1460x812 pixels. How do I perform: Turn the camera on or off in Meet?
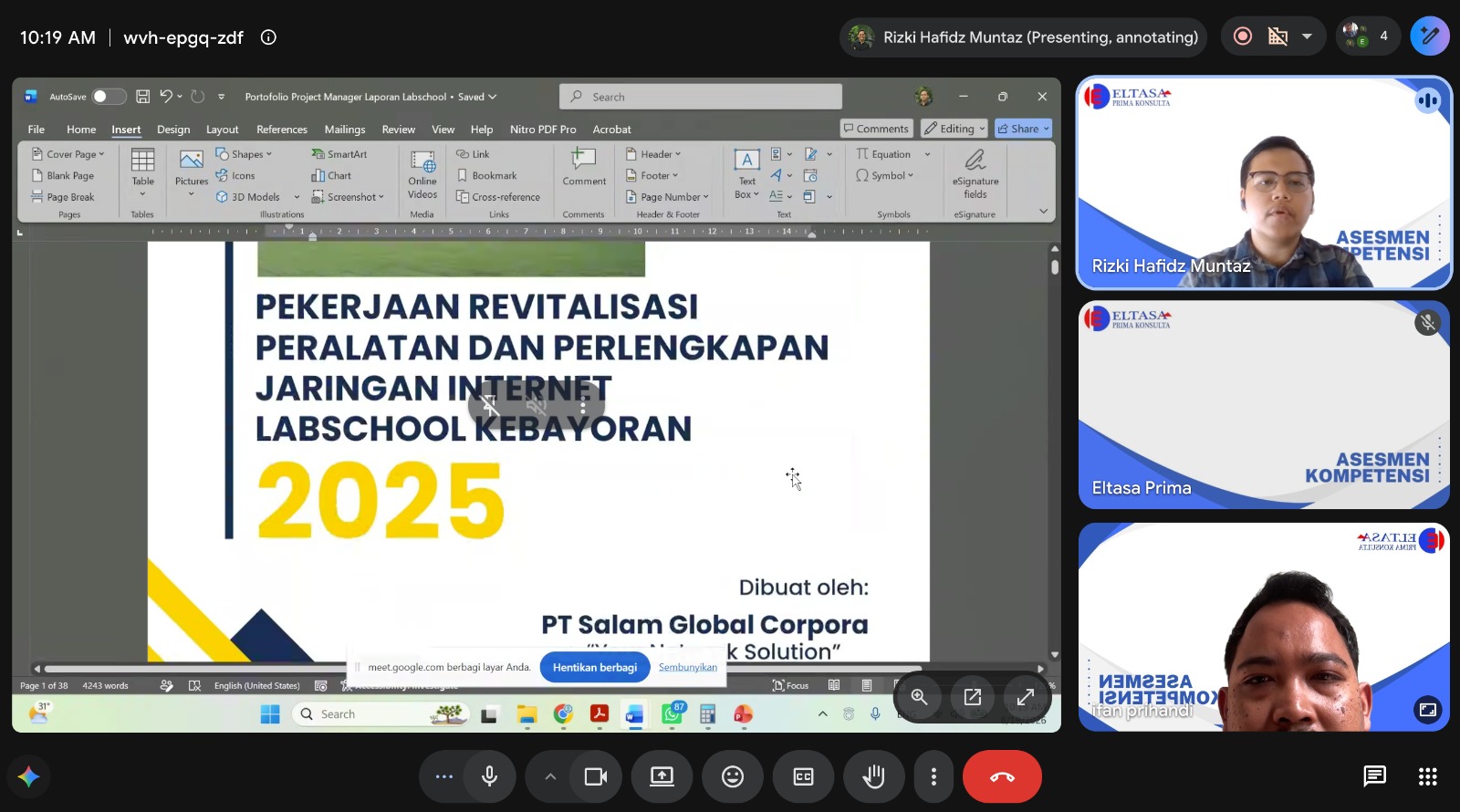click(596, 776)
